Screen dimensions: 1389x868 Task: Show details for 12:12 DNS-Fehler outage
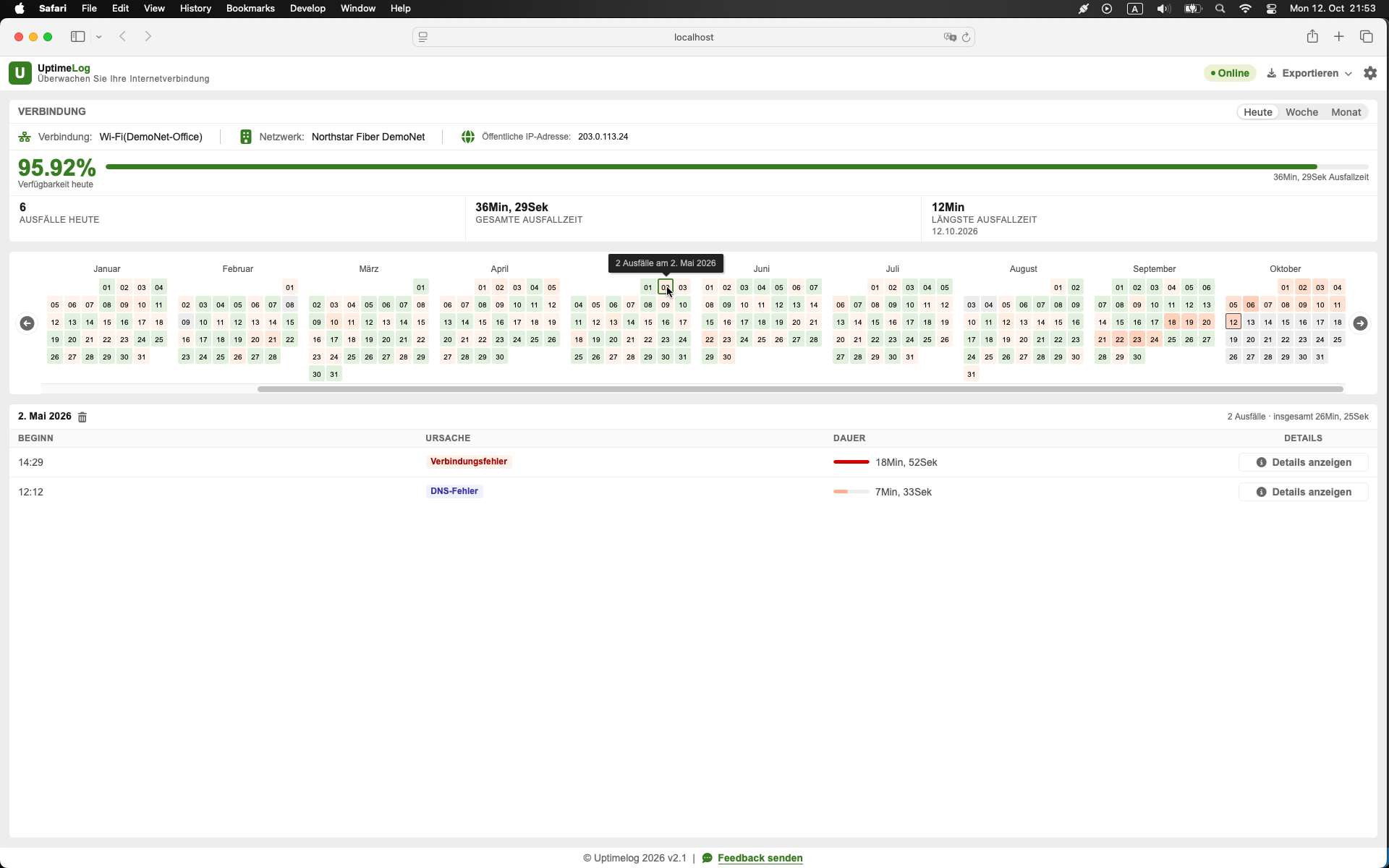(x=1303, y=492)
